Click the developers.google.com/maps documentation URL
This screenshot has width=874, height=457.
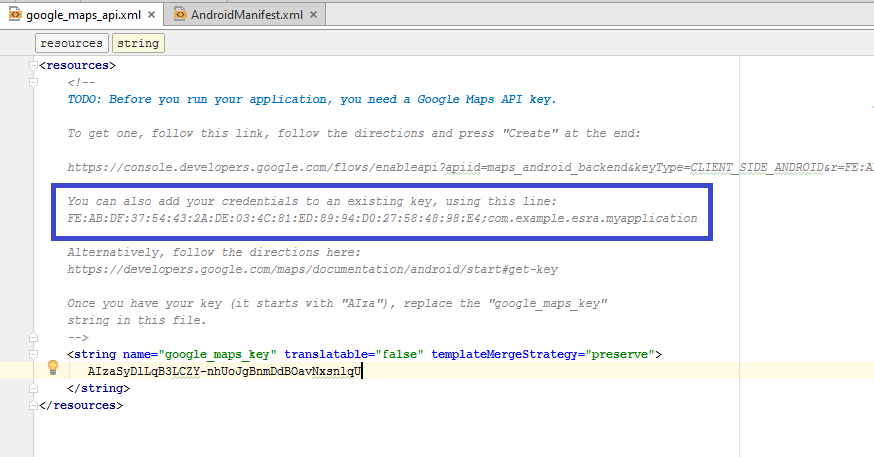[313, 269]
